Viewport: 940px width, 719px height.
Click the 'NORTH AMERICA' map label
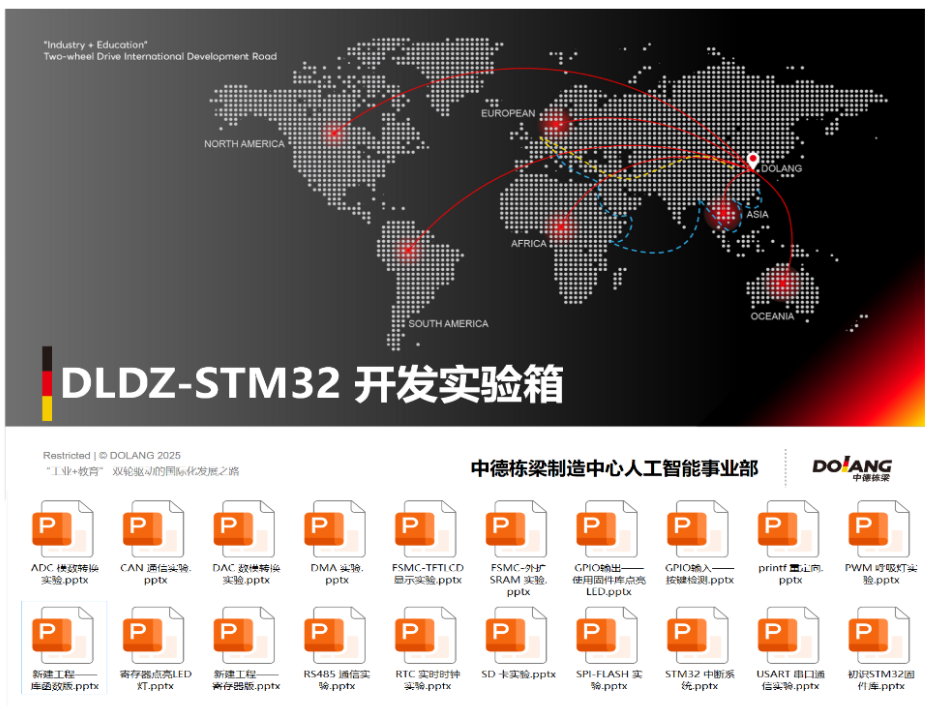[244, 144]
